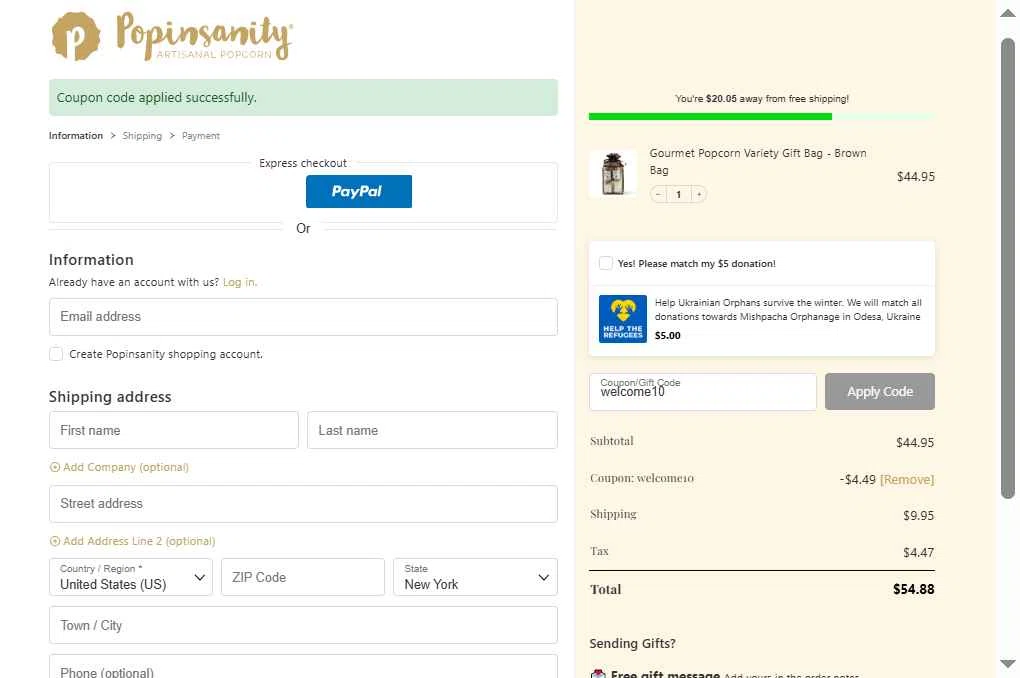
Task: Click the Popinsanity logo
Action: tap(172, 36)
